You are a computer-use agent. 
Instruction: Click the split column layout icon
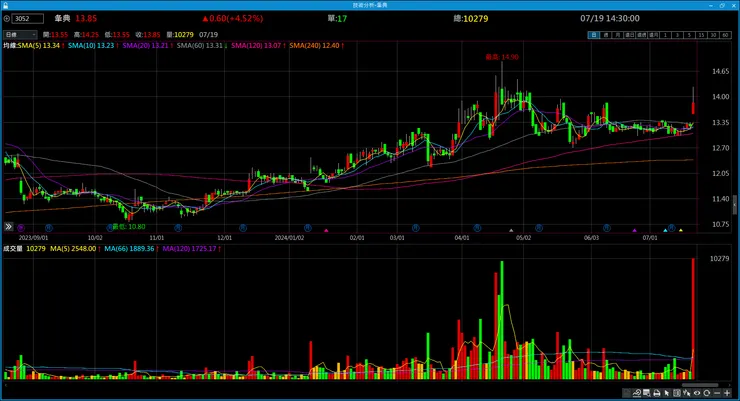677,393
